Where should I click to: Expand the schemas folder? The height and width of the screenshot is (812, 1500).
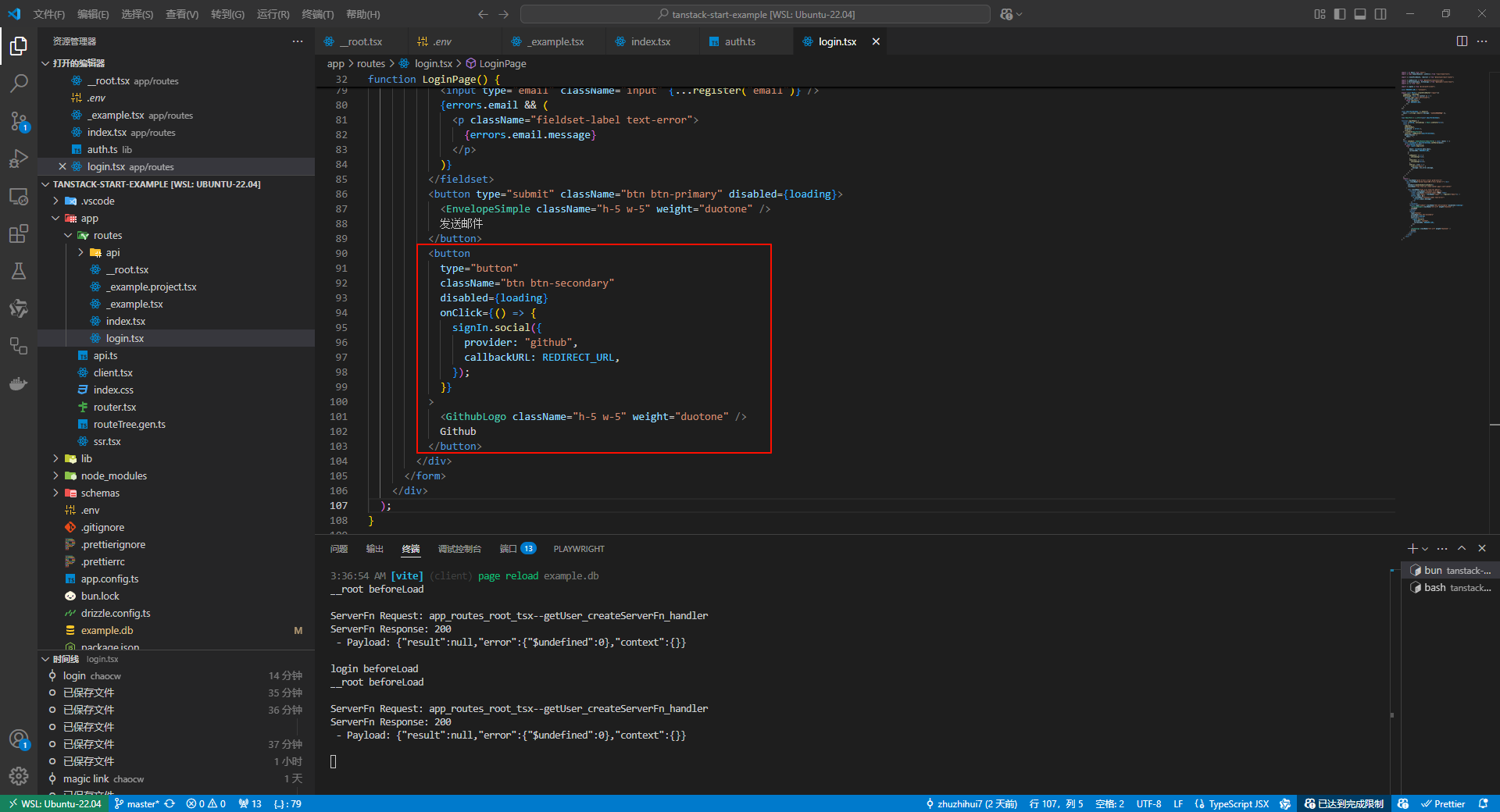coord(55,493)
